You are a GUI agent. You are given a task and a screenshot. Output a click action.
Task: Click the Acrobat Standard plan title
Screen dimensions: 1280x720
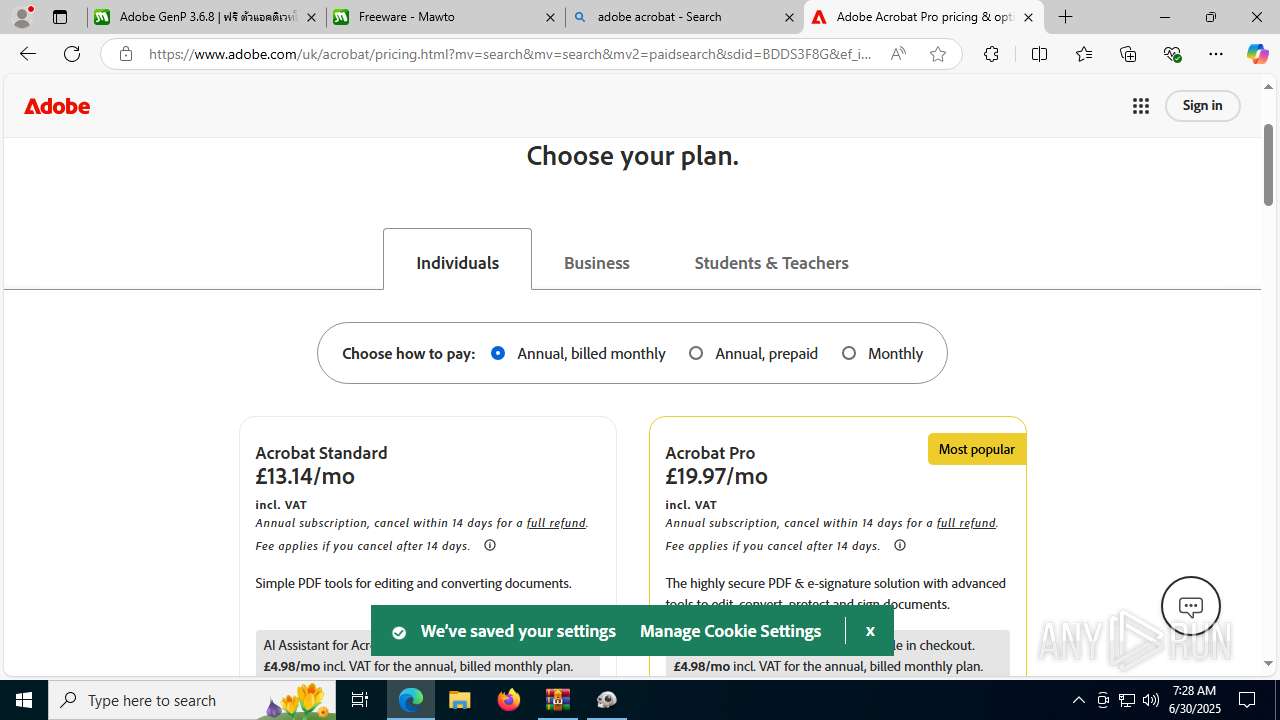point(321,453)
